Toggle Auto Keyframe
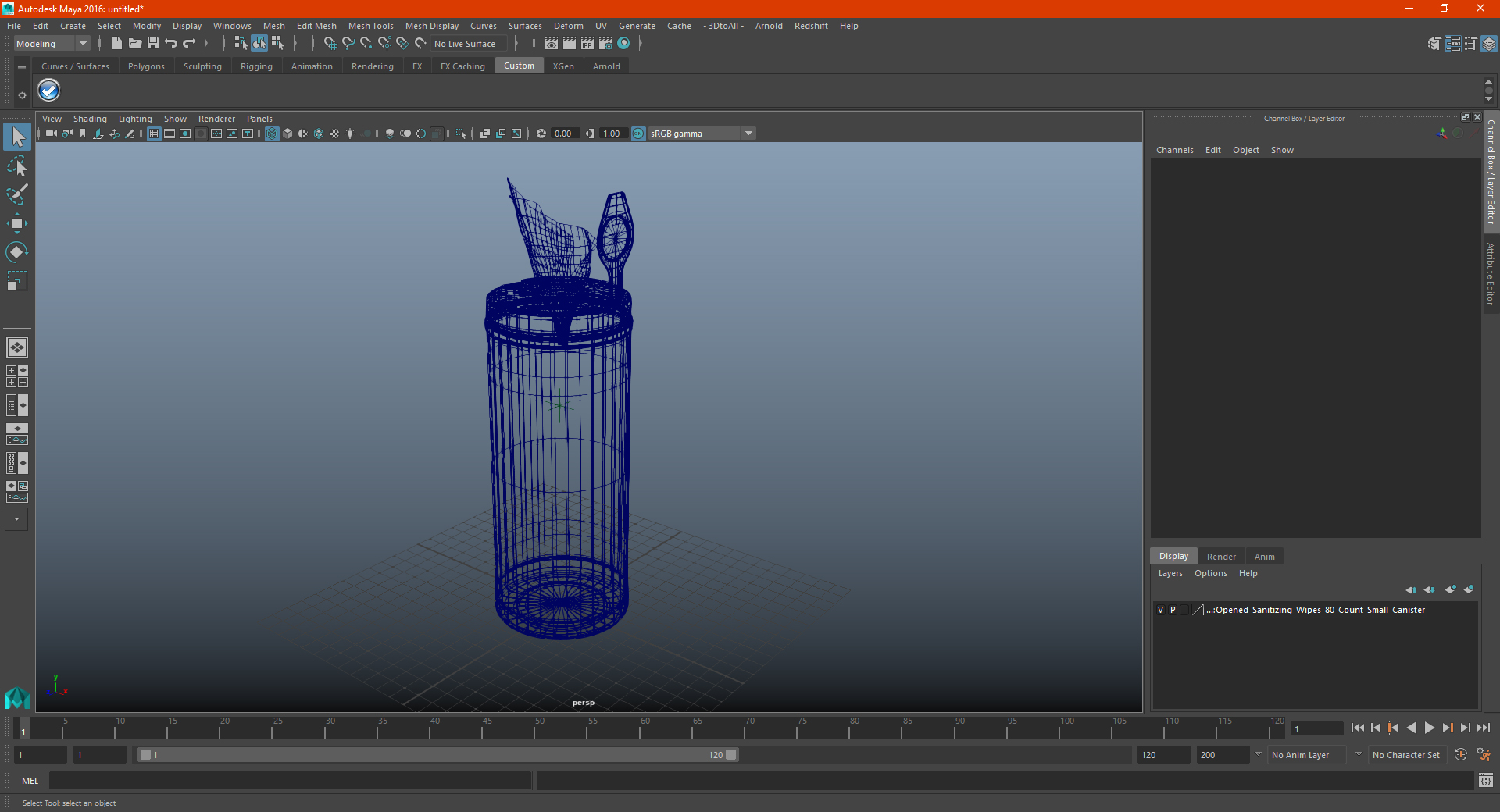This screenshot has width=1500, height=812. 1461,755
